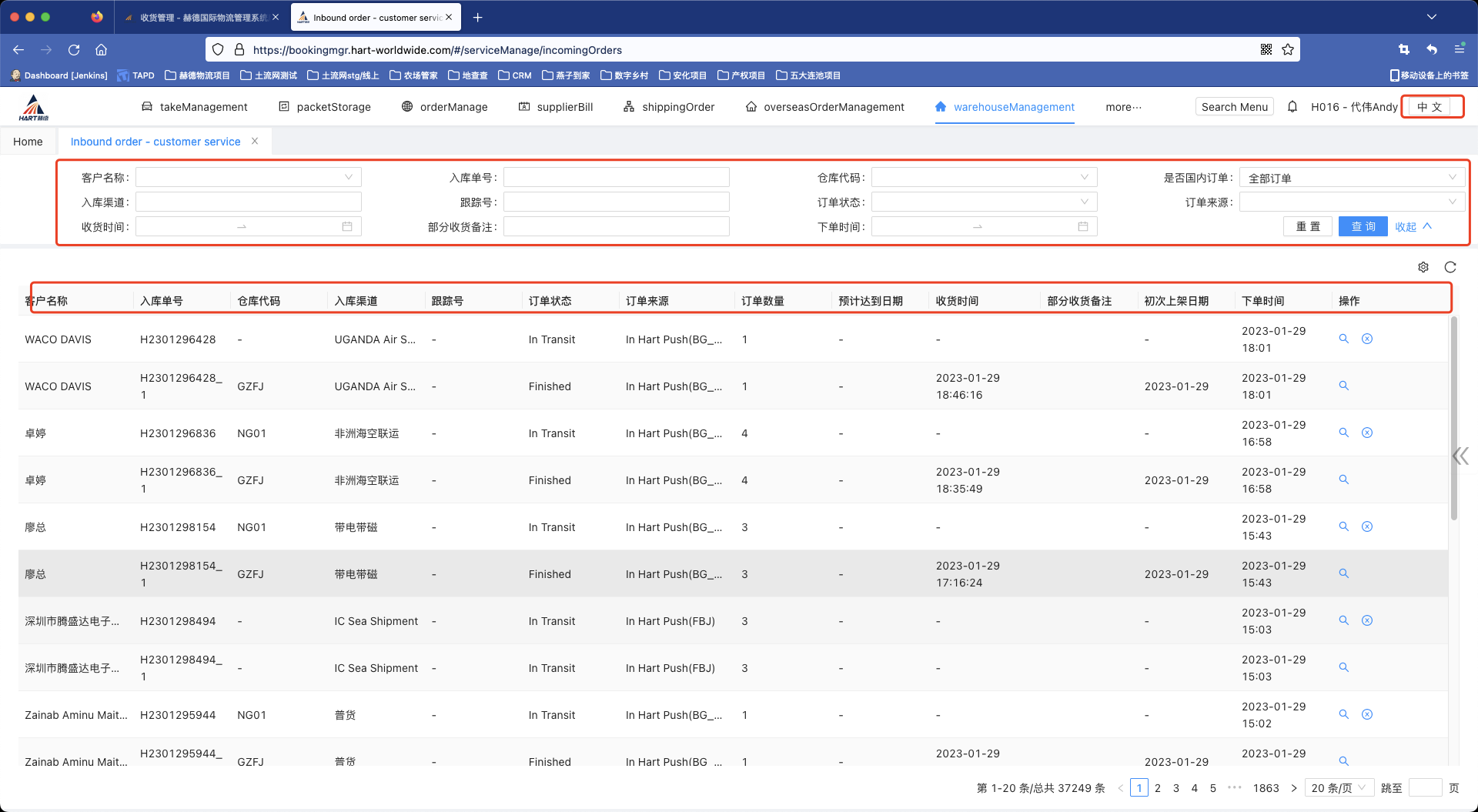Collapse the filter panel via 收起
Image resolution: width=1478 pixels, height=812 pixels.
(1413, 227)
